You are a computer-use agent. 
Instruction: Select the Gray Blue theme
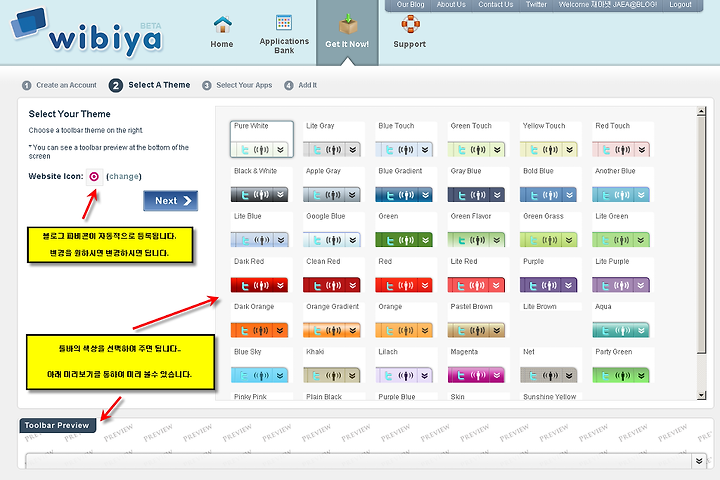click(478, 185)
